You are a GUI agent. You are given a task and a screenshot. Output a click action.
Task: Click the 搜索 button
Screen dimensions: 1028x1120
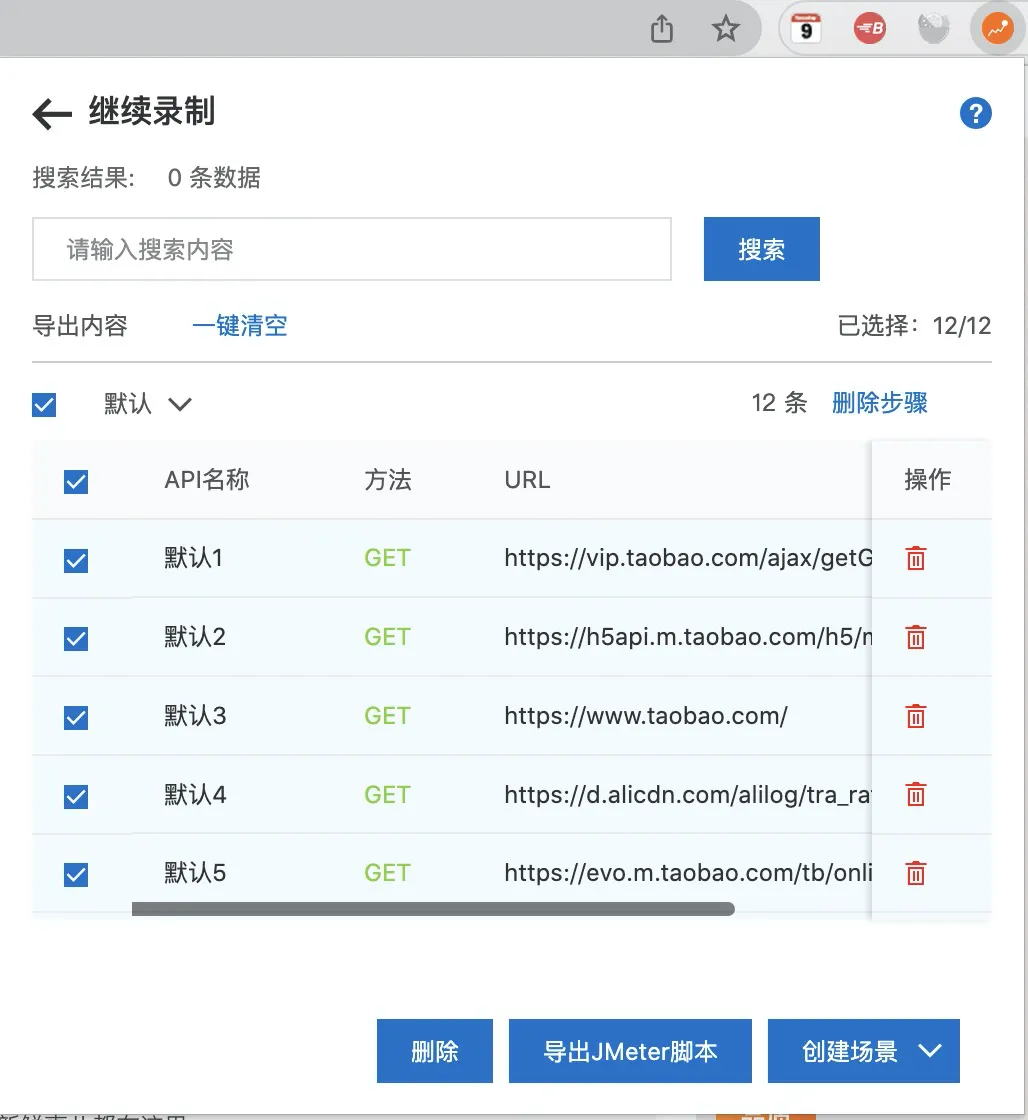[x=762, y=249]
